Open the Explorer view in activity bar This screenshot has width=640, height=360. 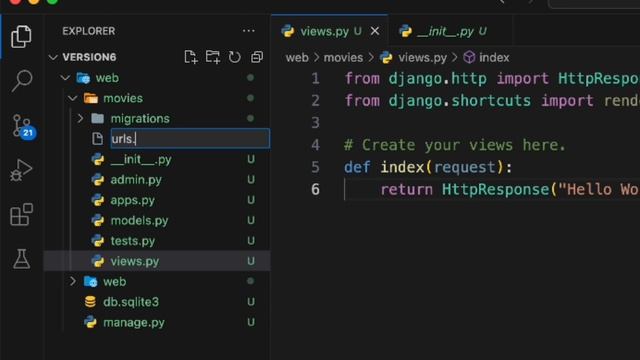21,37
